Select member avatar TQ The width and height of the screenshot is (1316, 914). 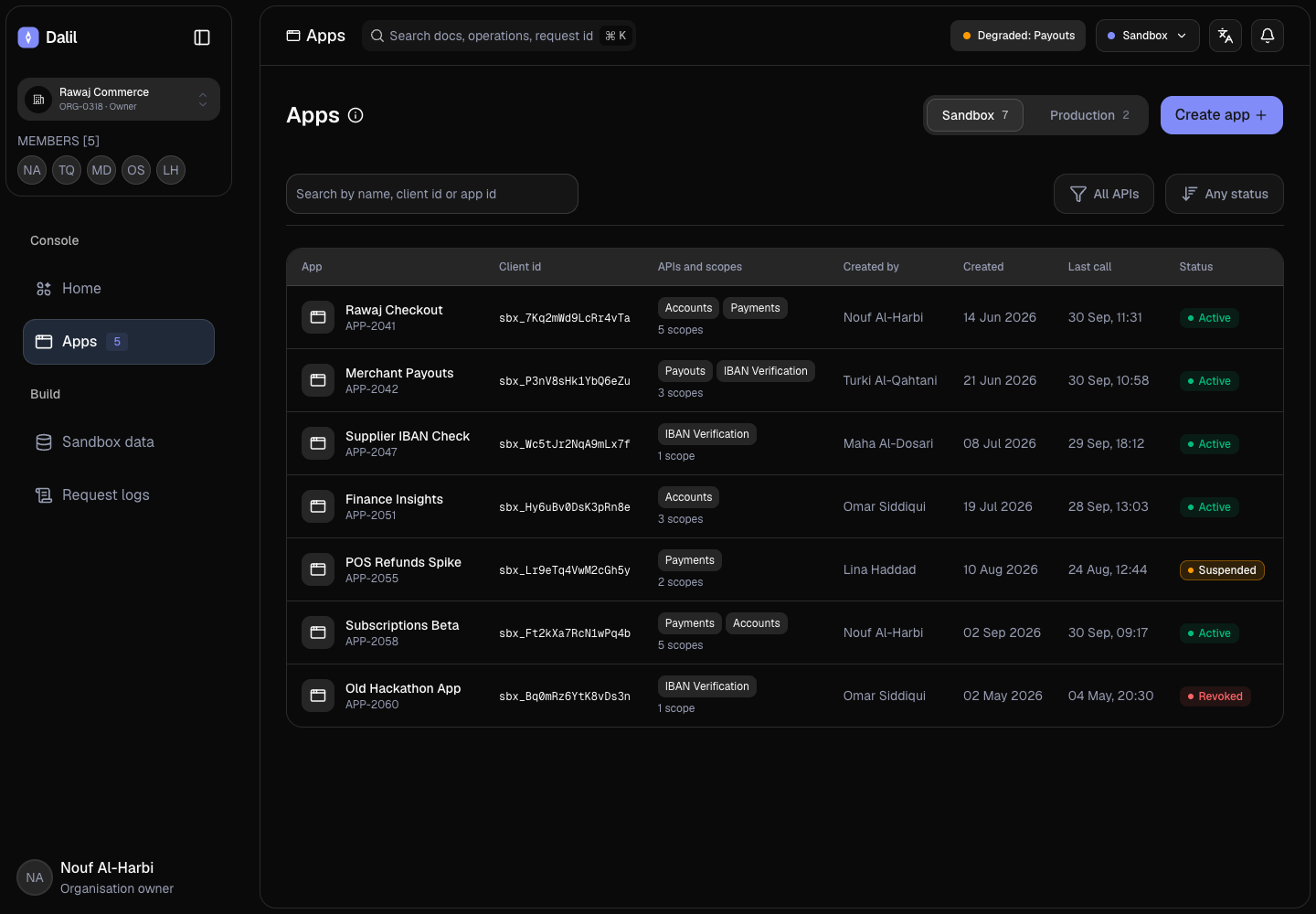67,170
